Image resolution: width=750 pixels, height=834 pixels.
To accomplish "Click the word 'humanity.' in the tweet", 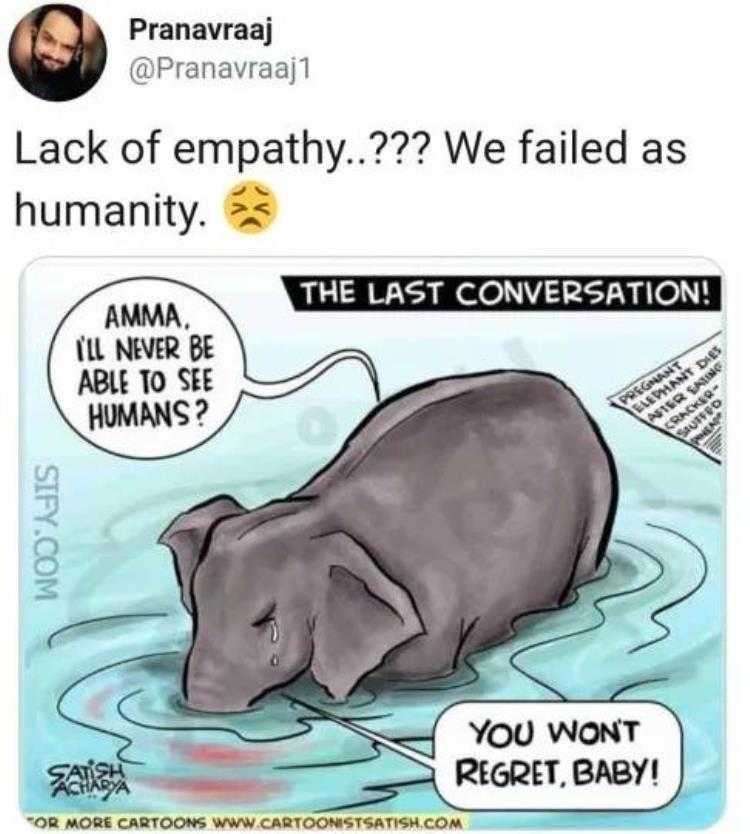I will click(110, 209).
